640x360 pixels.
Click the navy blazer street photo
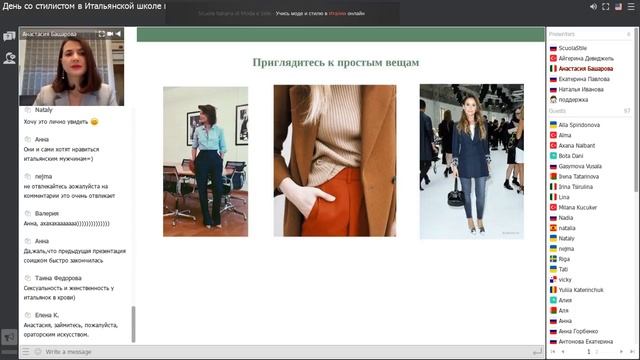472,161
